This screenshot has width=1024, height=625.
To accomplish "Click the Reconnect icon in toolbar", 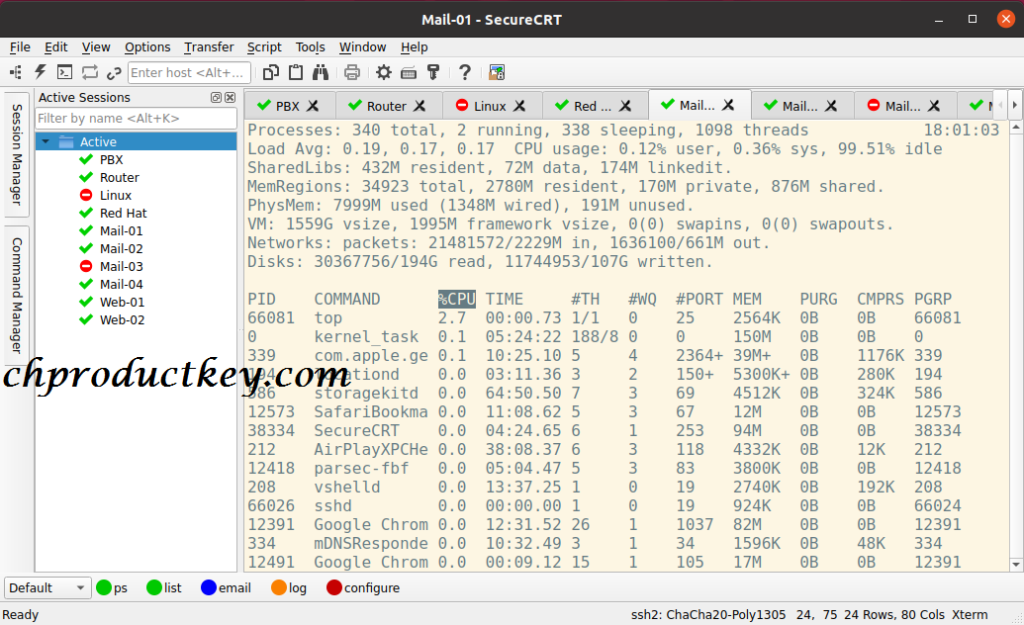I will pyautogui.click(x=89, y=72).
